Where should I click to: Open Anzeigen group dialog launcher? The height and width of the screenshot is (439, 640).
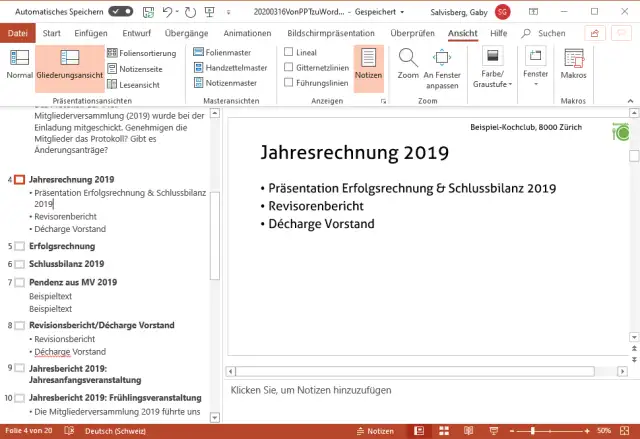pos(383,101)
